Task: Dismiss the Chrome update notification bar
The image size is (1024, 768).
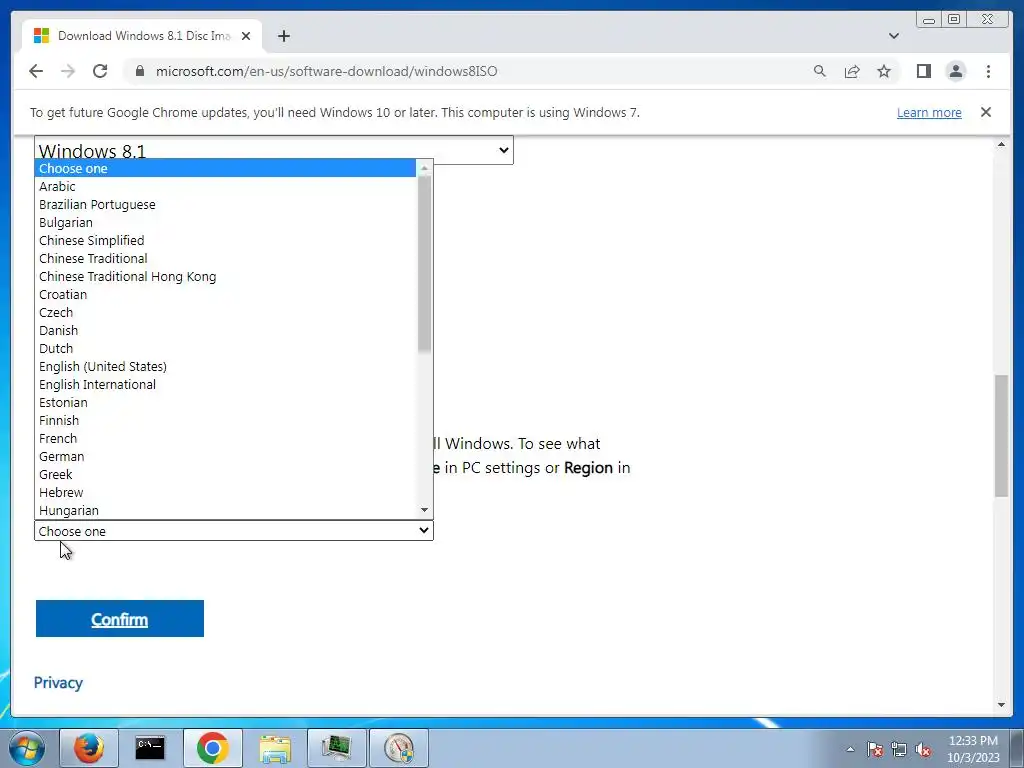Action: [985, 112]
